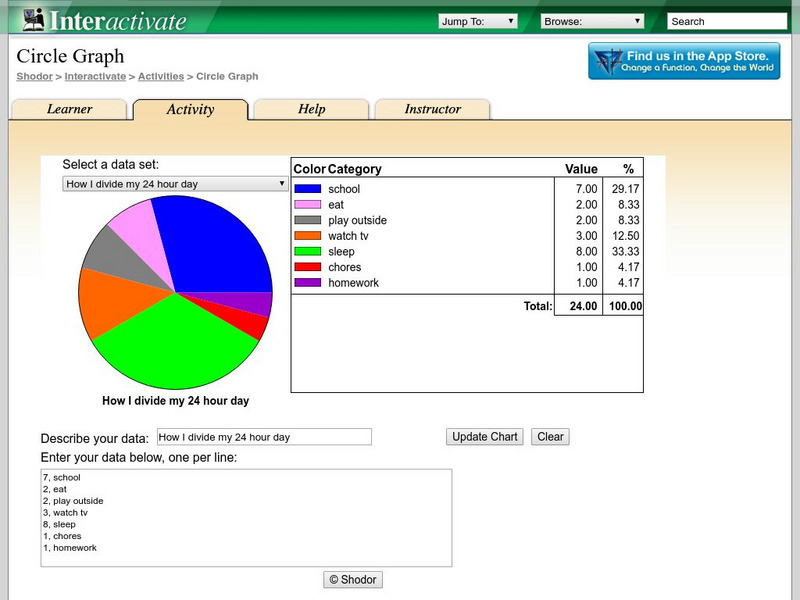Click the green sleep color swatch

(308, 252)
